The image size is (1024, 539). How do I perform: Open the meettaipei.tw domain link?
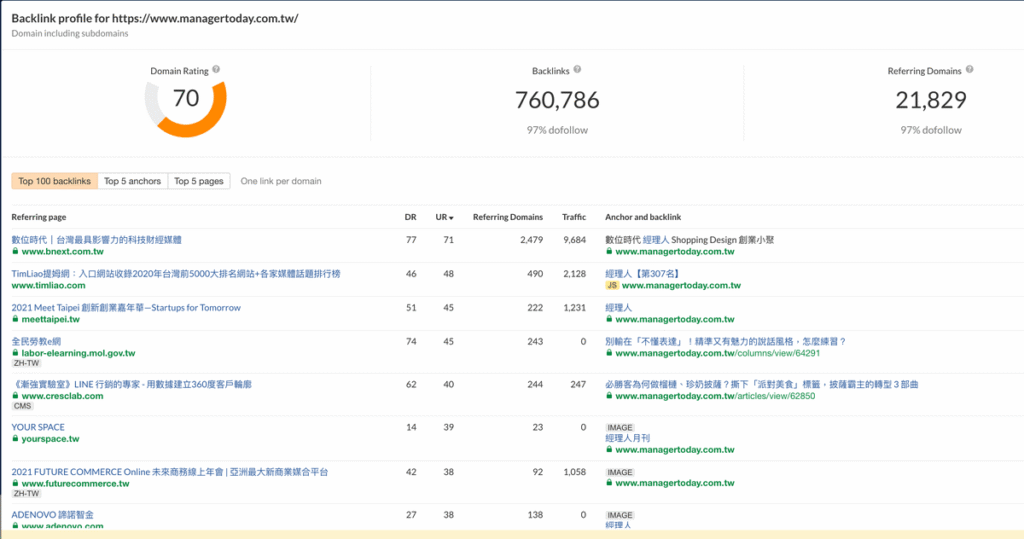[x=51, y=319]
